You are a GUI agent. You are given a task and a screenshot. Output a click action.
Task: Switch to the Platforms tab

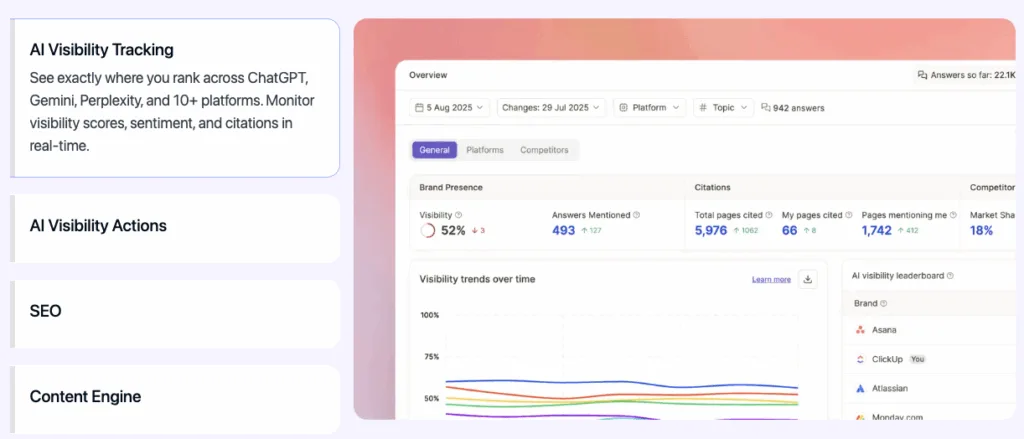485,150
